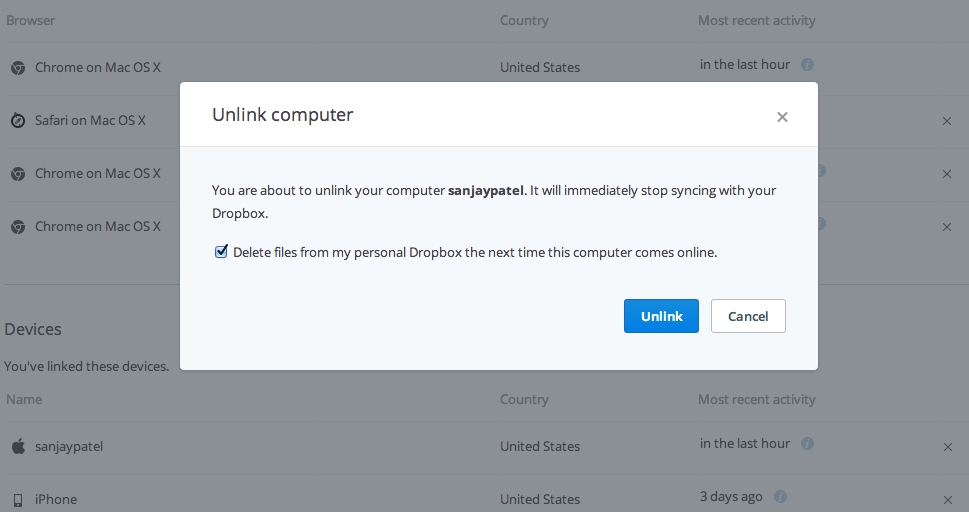Image resolution: width=969 pixels, height=512 pixels.
Task: Click the Safari browser icon
Action: pos(18,120)
